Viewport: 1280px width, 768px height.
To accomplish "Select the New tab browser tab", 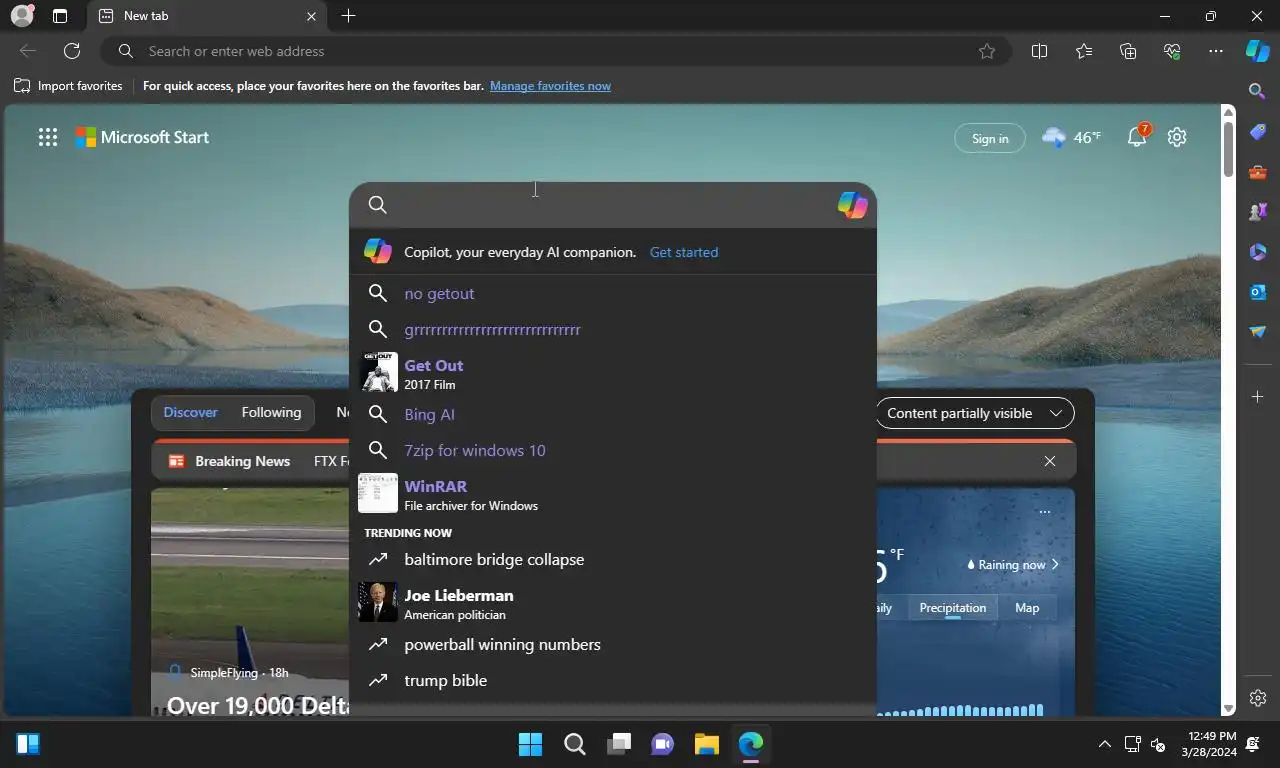I will click(205, 16).
